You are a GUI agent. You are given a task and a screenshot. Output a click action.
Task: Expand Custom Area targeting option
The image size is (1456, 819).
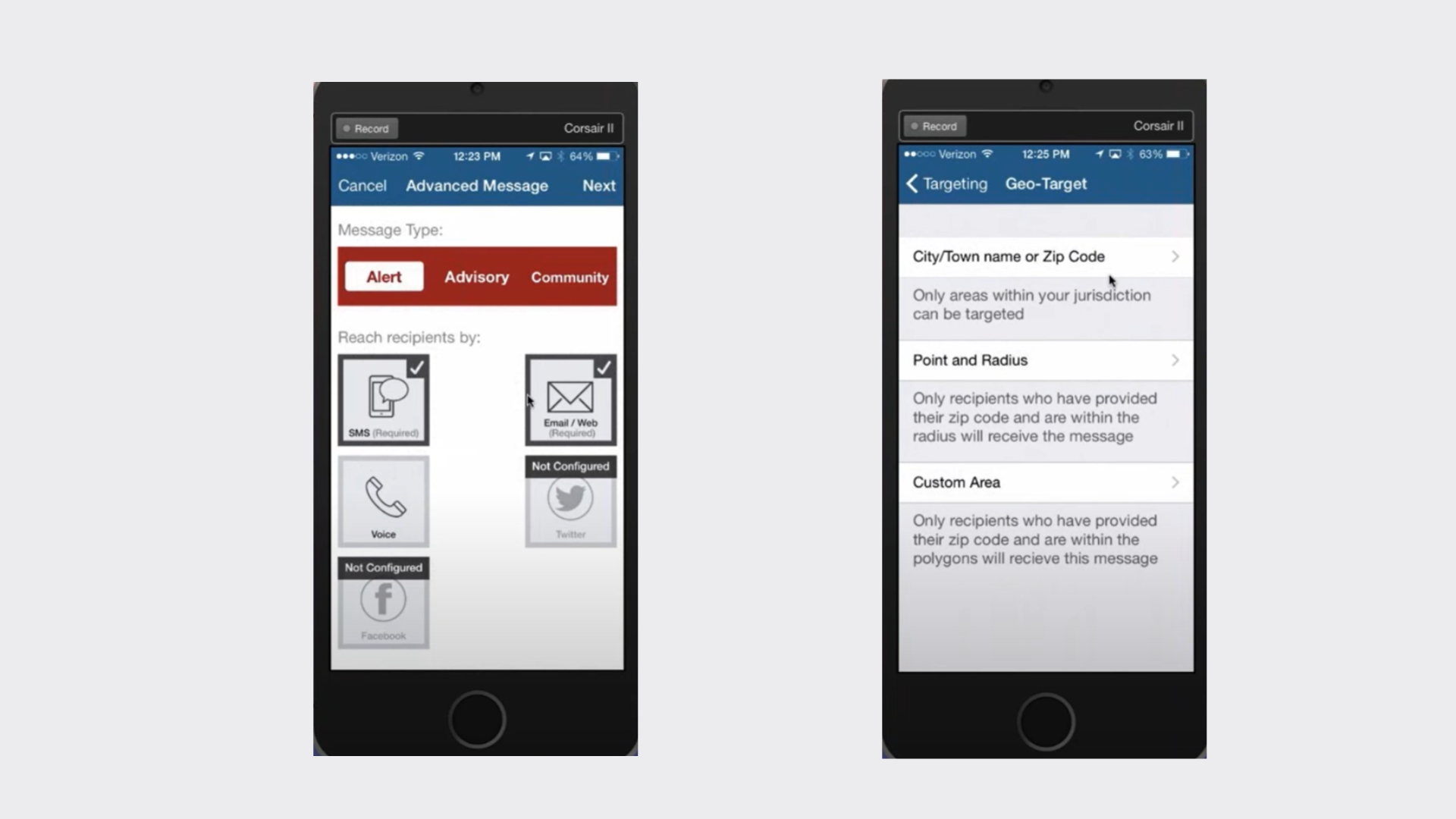point(1046,482)
